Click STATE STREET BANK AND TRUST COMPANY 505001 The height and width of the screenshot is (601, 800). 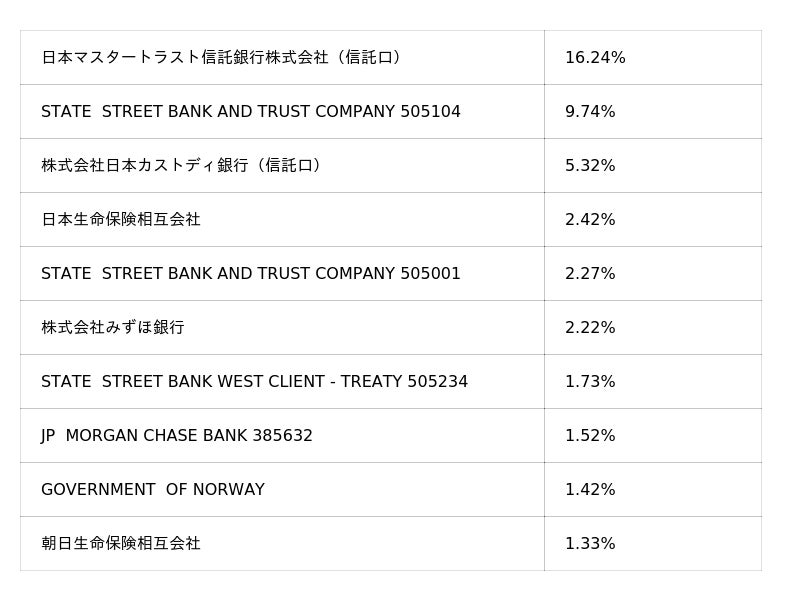coord(251,274)
